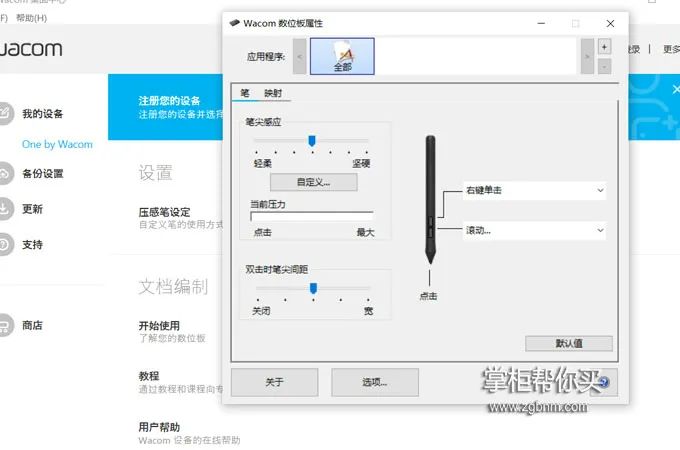Open the 右键单击 pen button dropdown
Screen dimensions: 680x450
[x=534, y=190]
